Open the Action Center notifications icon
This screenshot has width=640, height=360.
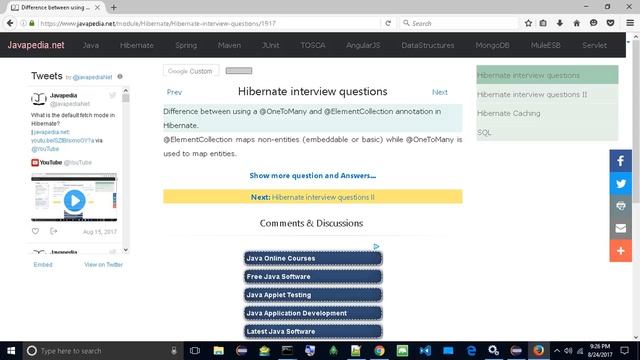click(x=624, y=351)
